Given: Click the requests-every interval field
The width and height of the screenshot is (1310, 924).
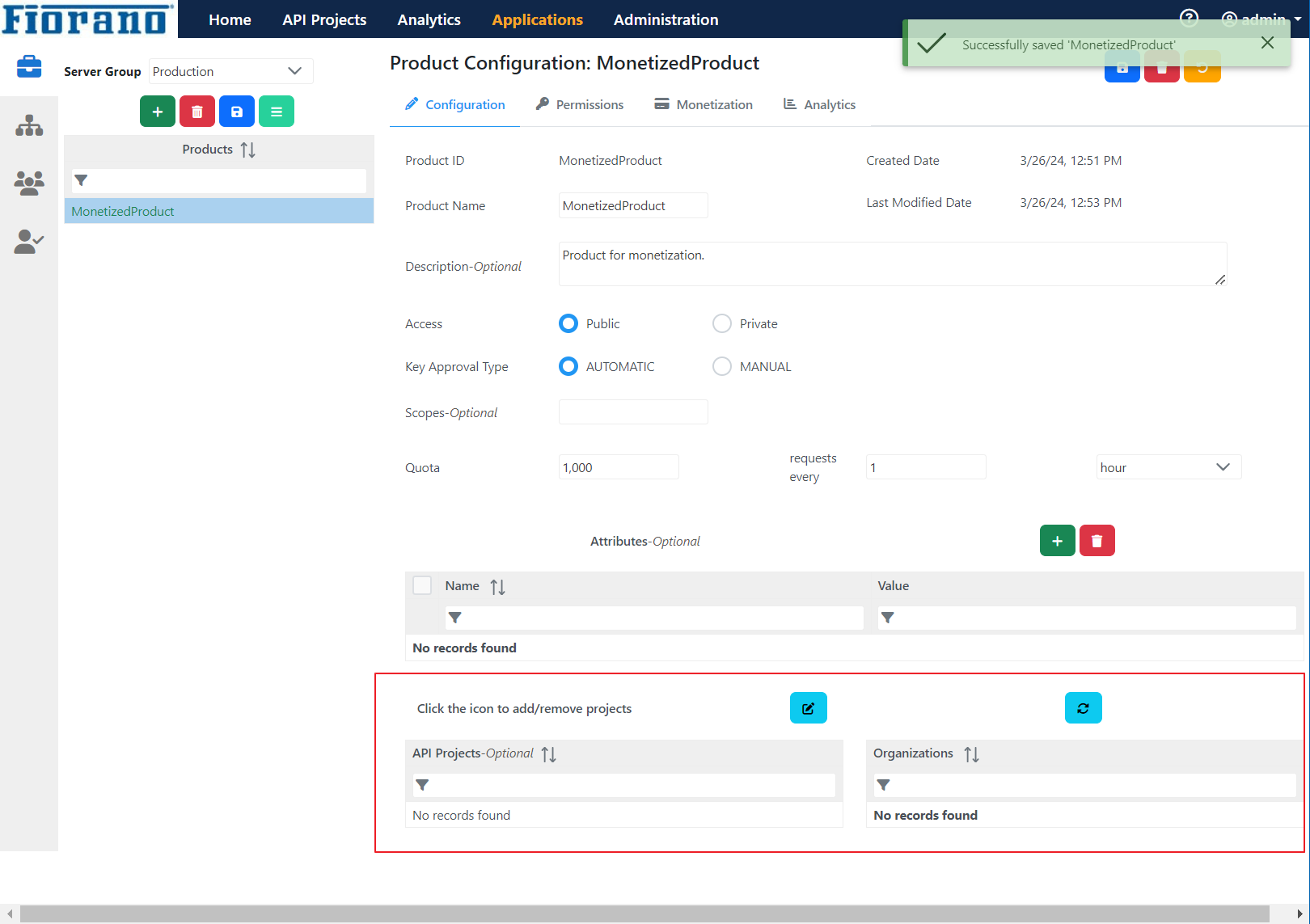Looking at the screenshot, I should [x=926, y=467].
